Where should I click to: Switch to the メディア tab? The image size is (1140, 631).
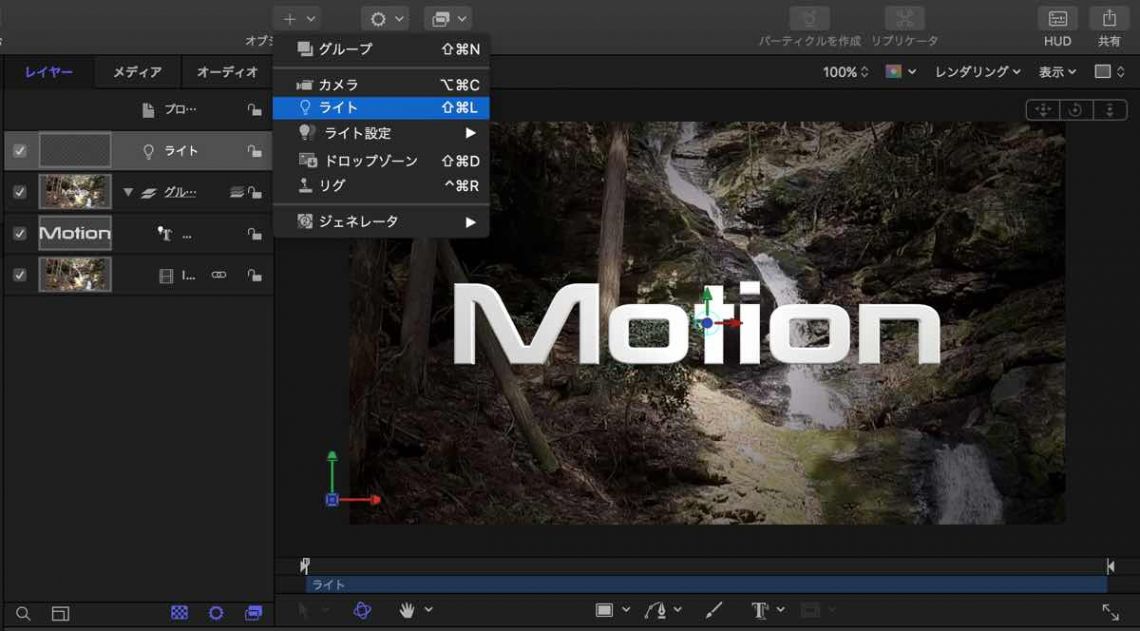tap(137, 72)
